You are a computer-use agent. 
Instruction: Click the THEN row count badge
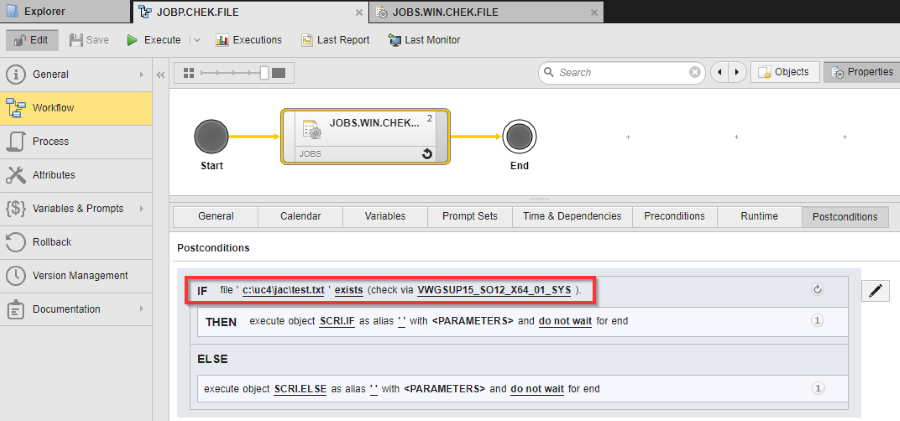coord(817,321)
